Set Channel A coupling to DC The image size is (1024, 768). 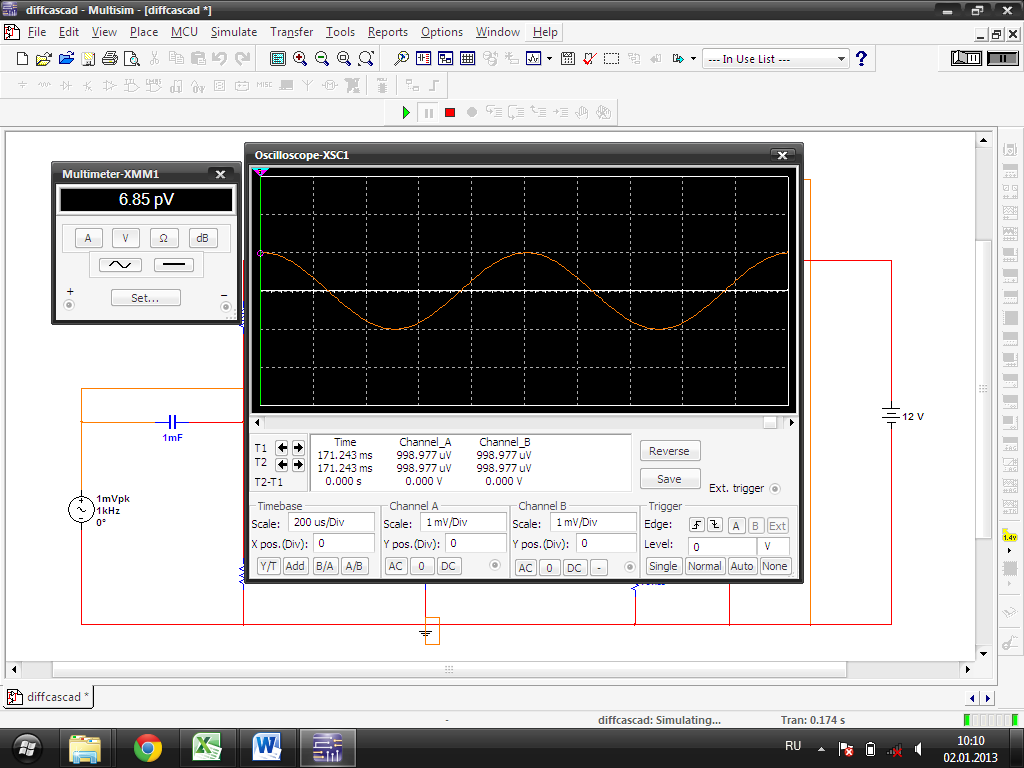click(448, 566)
